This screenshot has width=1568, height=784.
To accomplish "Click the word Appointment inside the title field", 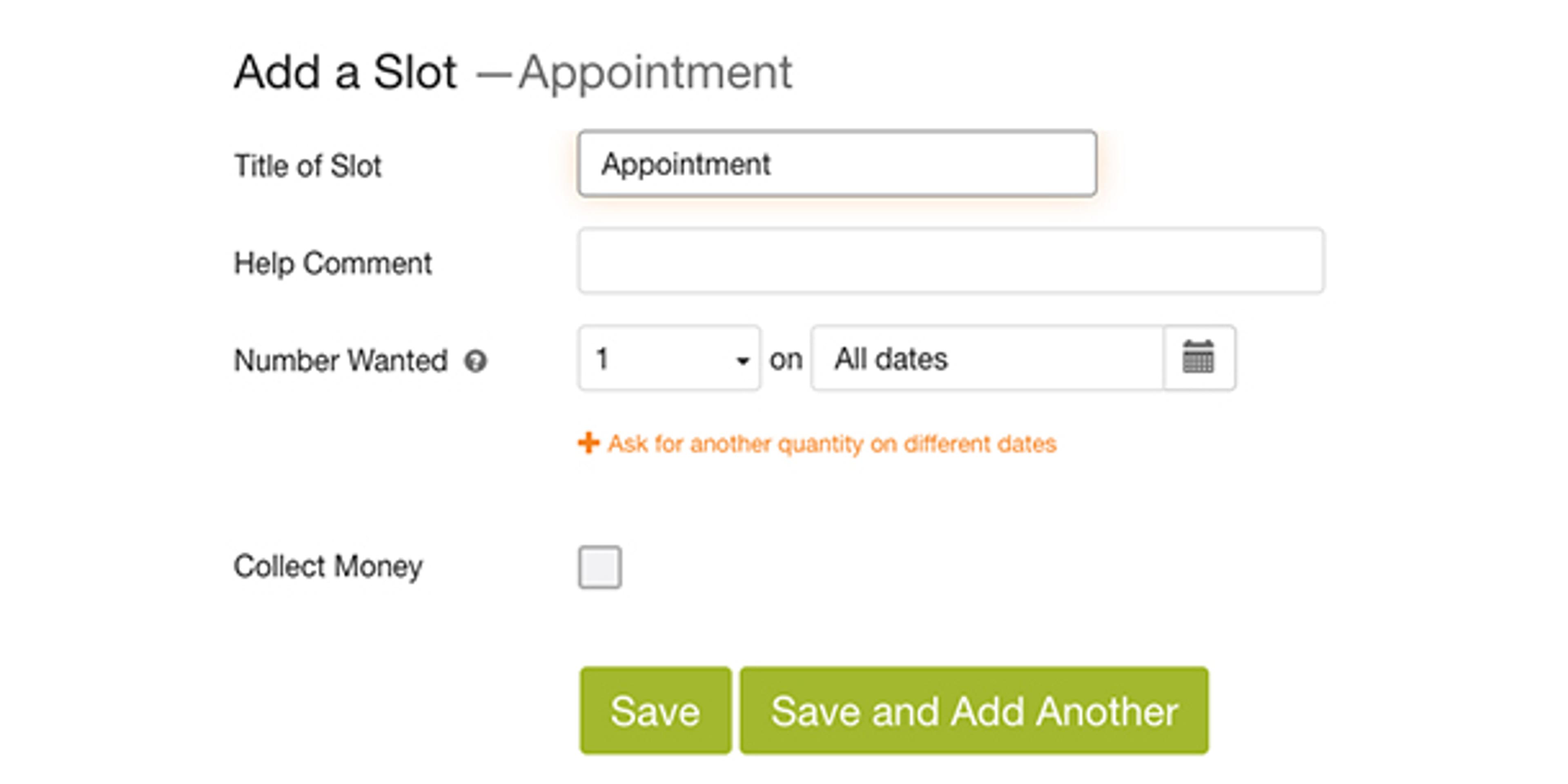I will (686, 164).
